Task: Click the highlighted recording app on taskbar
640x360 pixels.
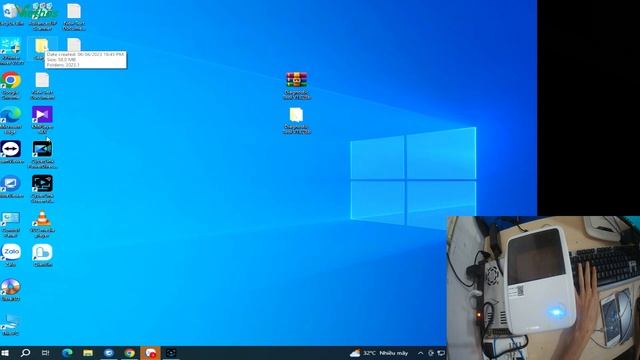Action: tap(150, 353)
